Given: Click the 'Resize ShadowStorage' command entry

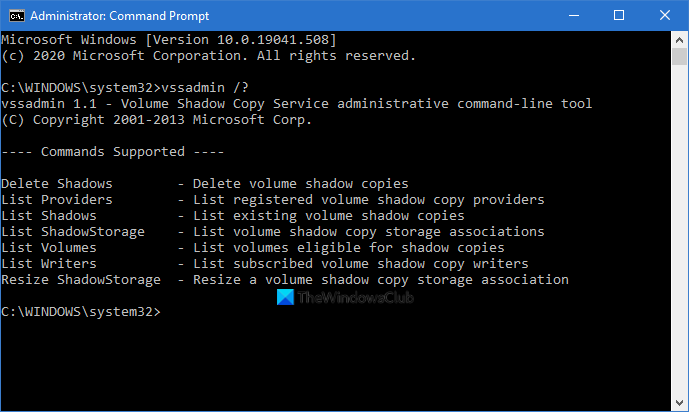Looking at the screenshot, I should click(81, 280).
